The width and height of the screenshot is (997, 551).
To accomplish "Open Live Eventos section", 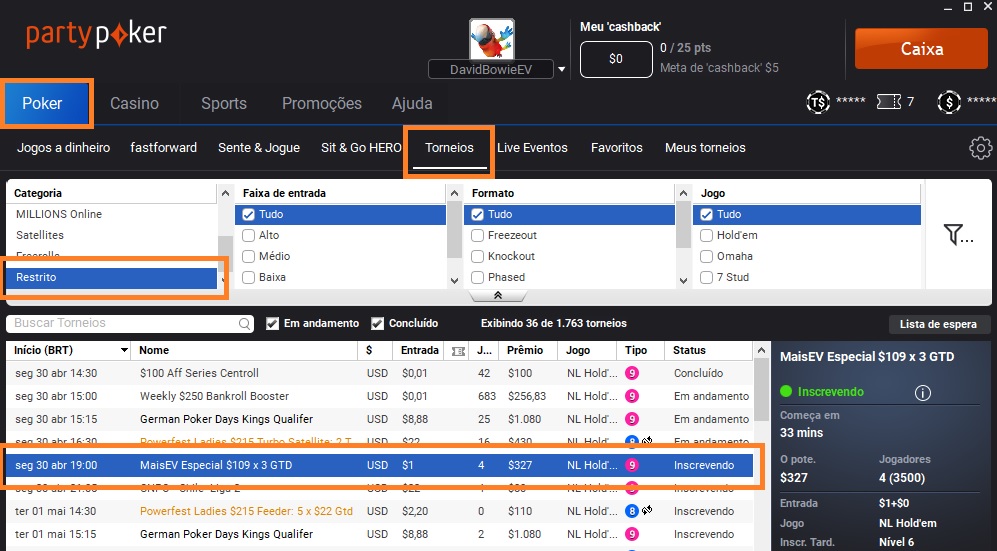I will 532,147.
